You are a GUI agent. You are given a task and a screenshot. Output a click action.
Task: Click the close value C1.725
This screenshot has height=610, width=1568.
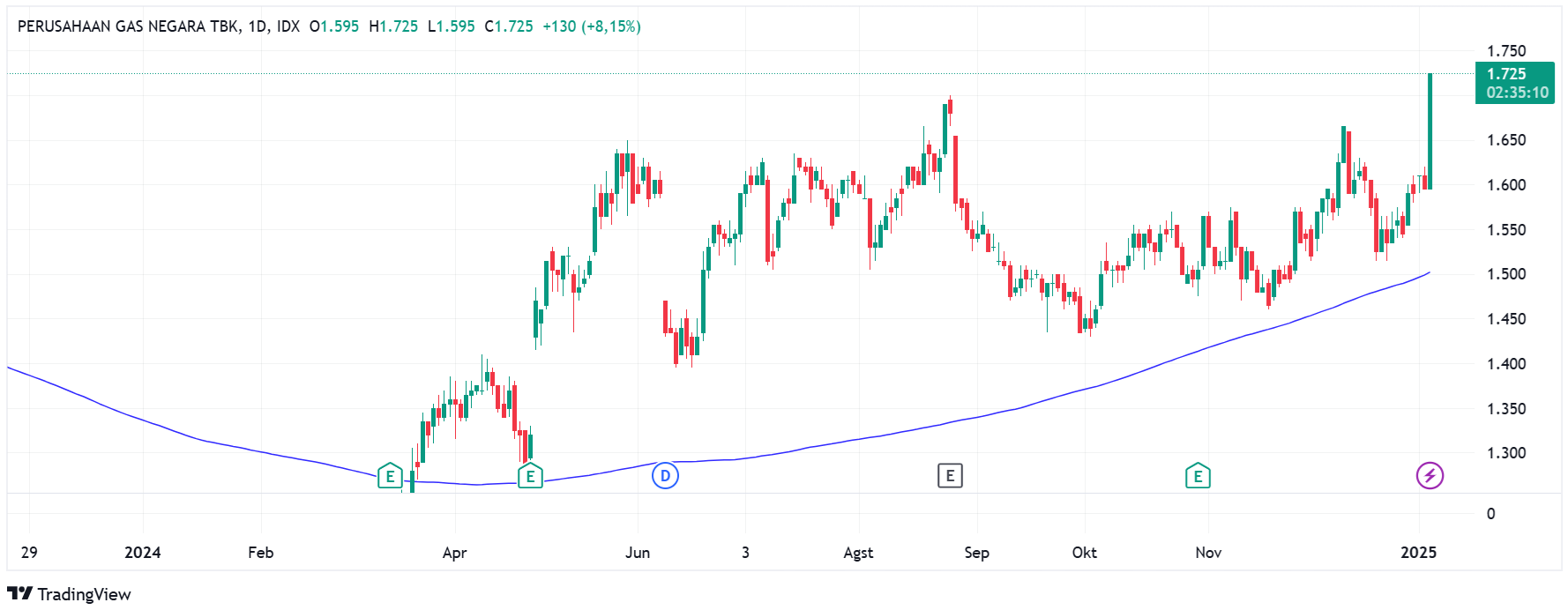click(x=509, y=26)
